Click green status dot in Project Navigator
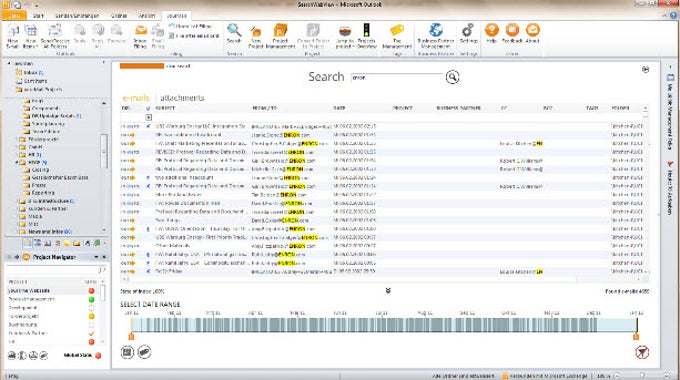This screenshot has height=380, width=680. pos(92,299)
